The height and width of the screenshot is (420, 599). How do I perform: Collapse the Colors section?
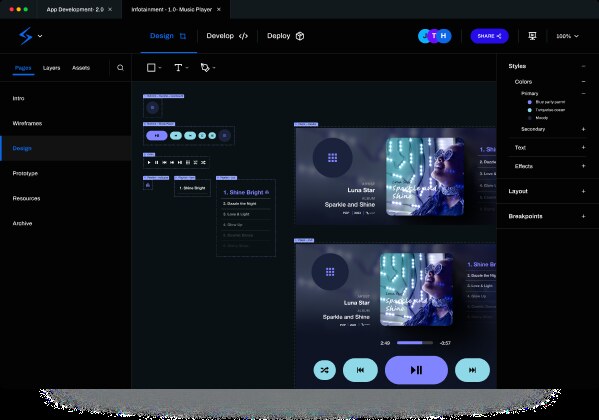(583, 81)
